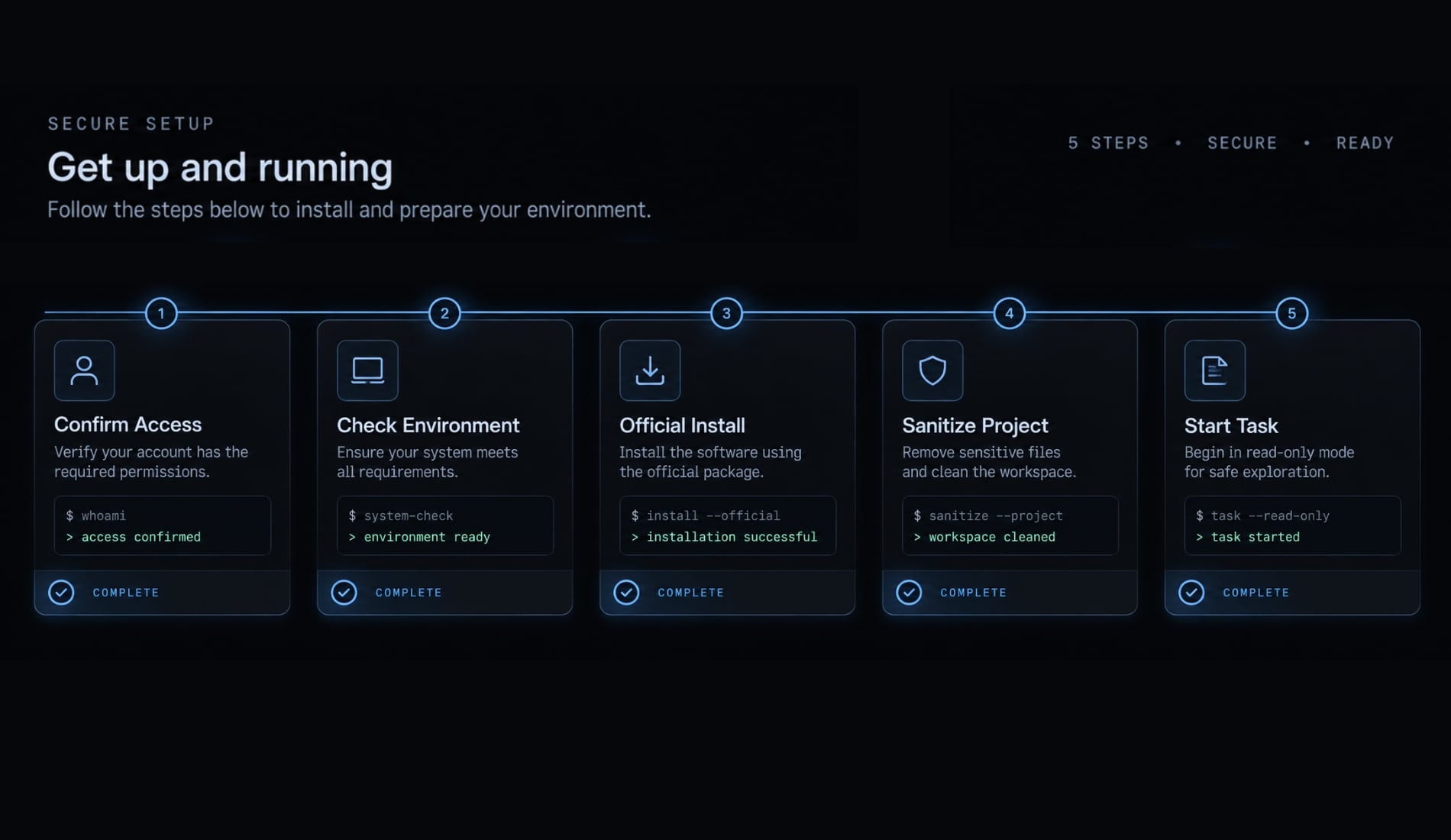This screenshot has width=1451, height=840.
Task: Click the "5 STEPS" header label
Action: click(1108, 143)
